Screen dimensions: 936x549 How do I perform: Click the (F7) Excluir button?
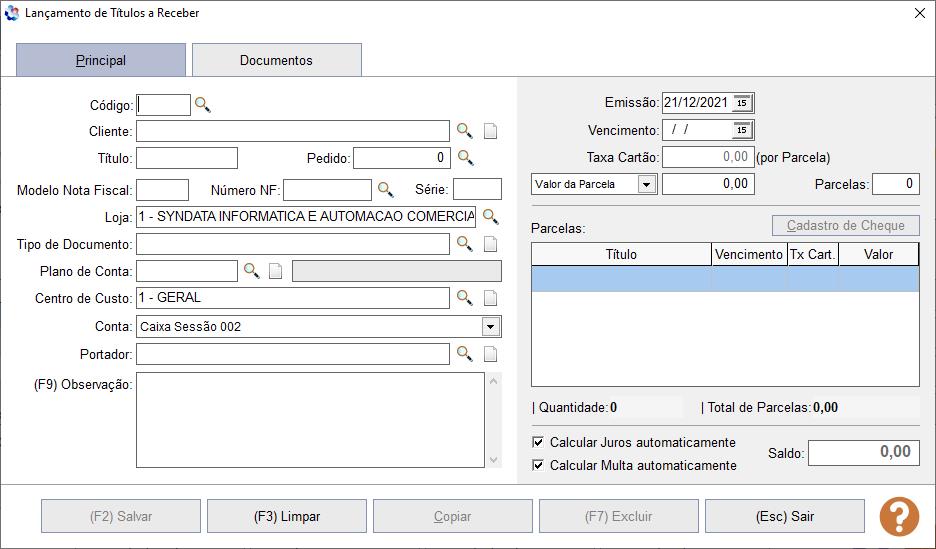(x=618, y=516)
